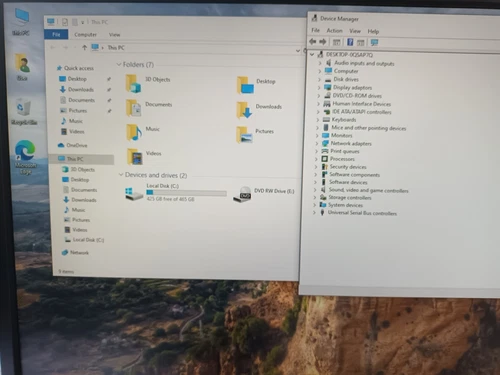Select the Recycle Bin desktop icon

coord(23,112)
